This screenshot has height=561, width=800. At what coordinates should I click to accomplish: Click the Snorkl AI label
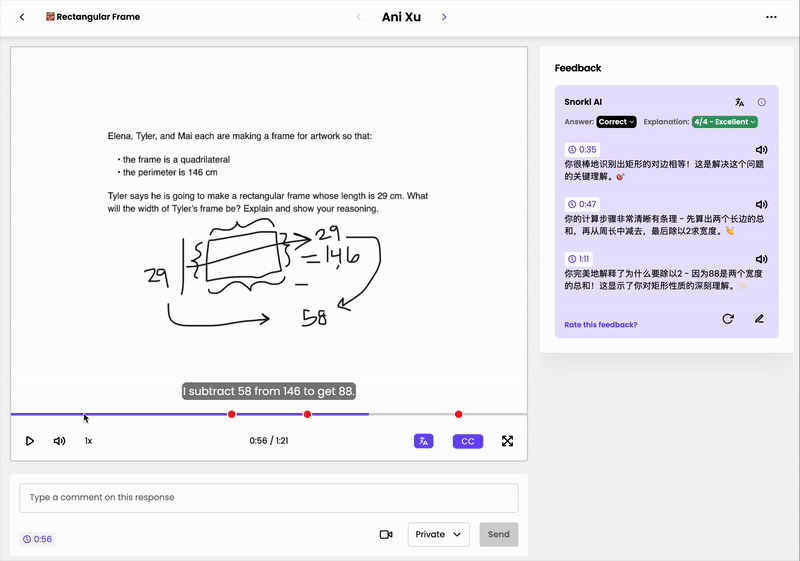pos(583,102)
